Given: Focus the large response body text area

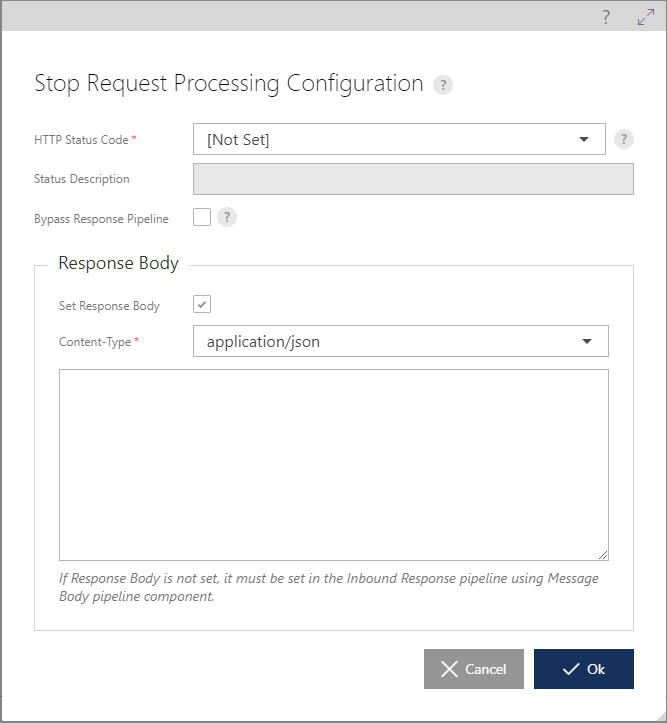Looking at the screenshot, I should click(x=334, y=465).
